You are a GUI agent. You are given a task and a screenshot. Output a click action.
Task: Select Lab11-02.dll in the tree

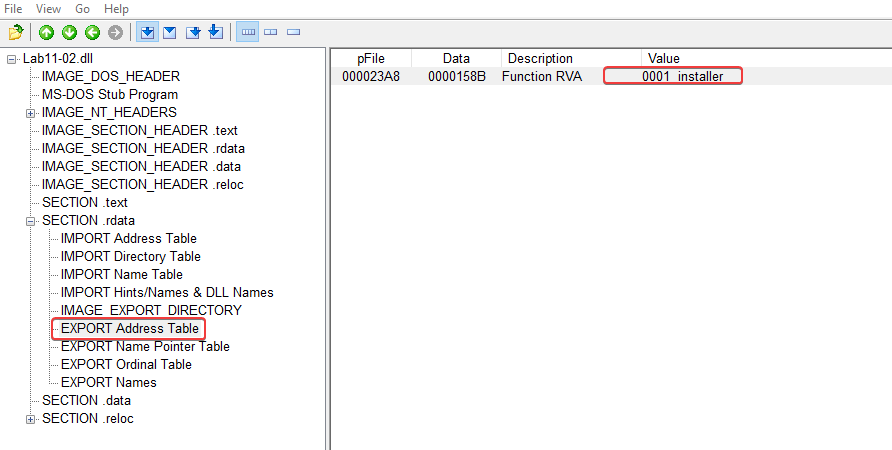click(x=57, y=59)
